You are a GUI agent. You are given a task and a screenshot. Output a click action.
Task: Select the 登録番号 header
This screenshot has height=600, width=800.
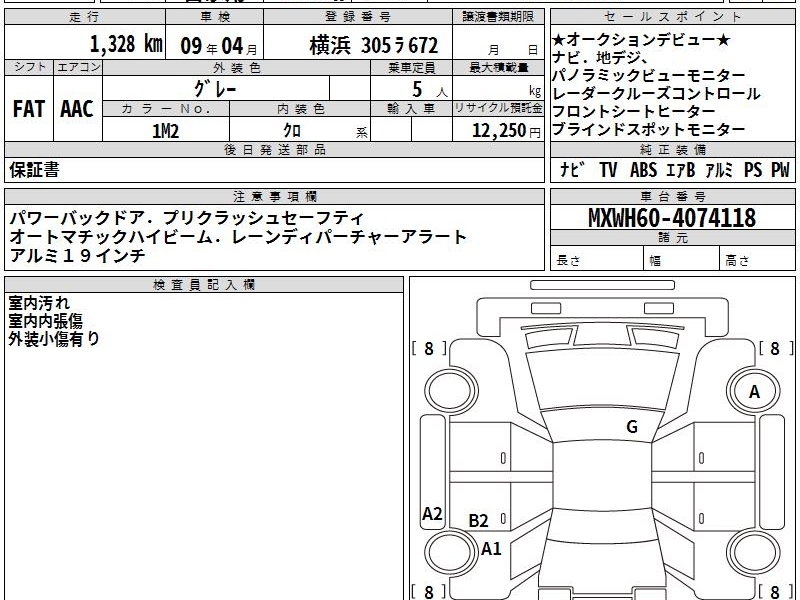(x=358, y=17)
